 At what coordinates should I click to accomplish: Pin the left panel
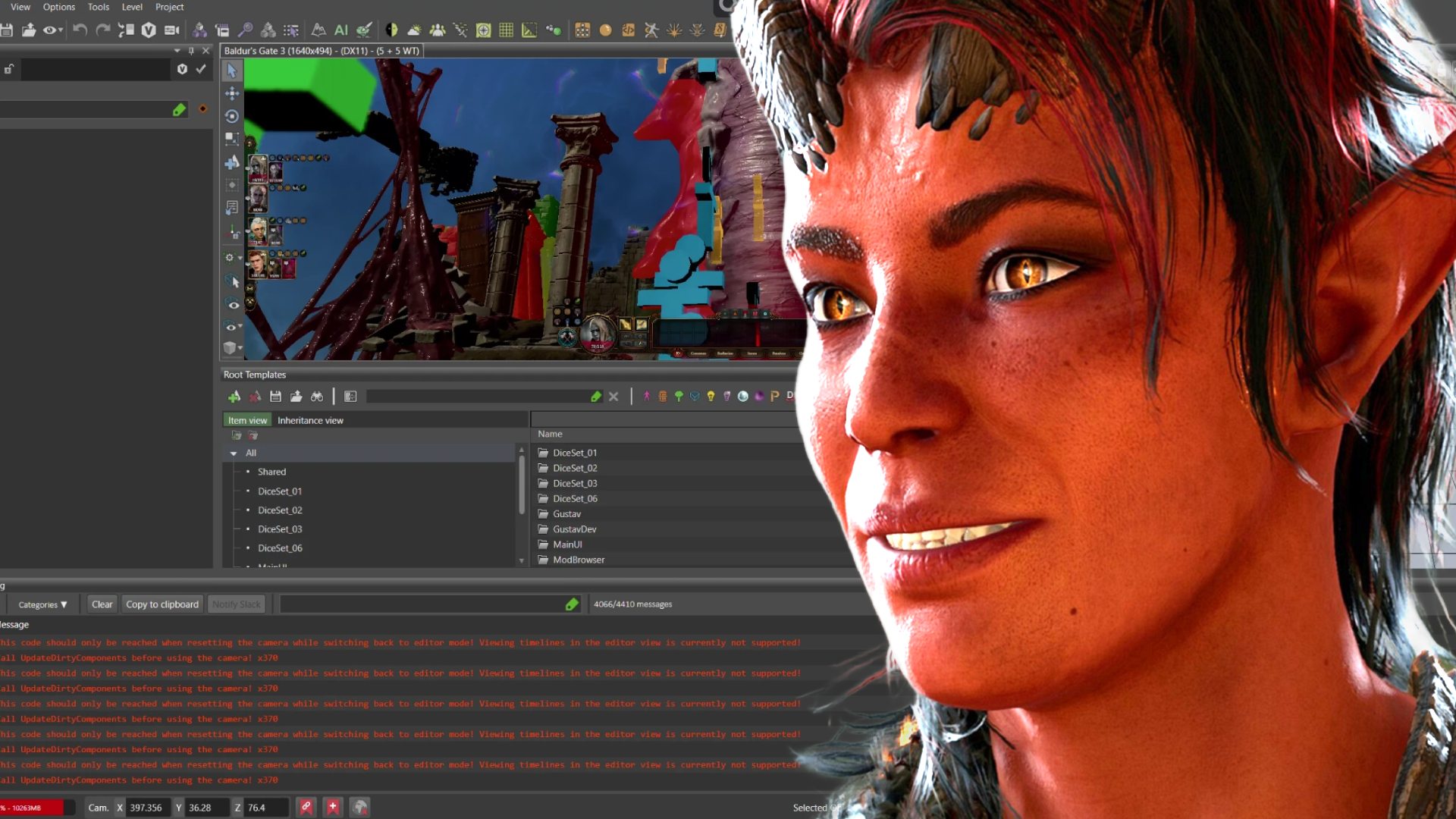(191, 51)
